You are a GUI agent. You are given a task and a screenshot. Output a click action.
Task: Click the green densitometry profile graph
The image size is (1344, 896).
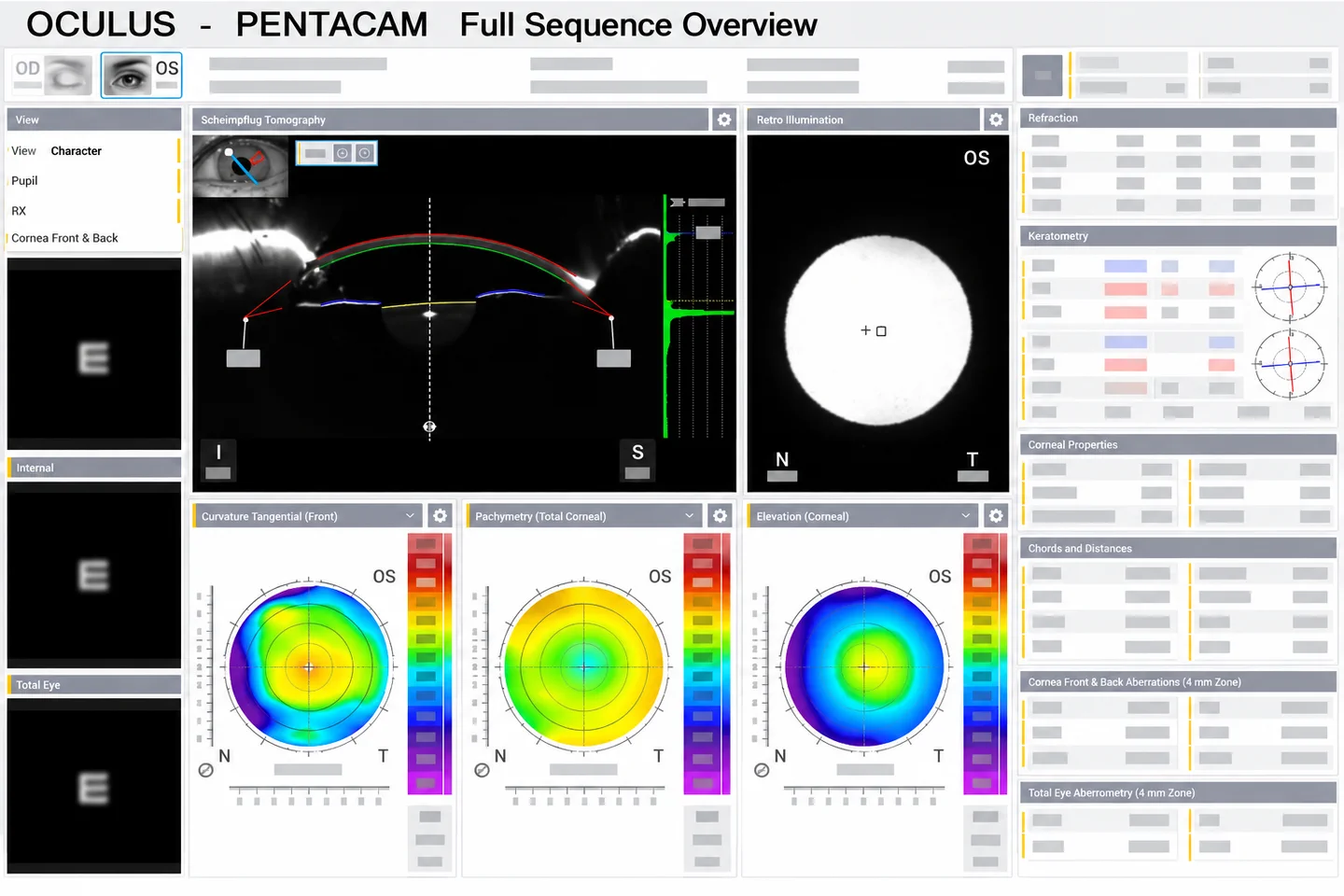(x=698, y=315)
